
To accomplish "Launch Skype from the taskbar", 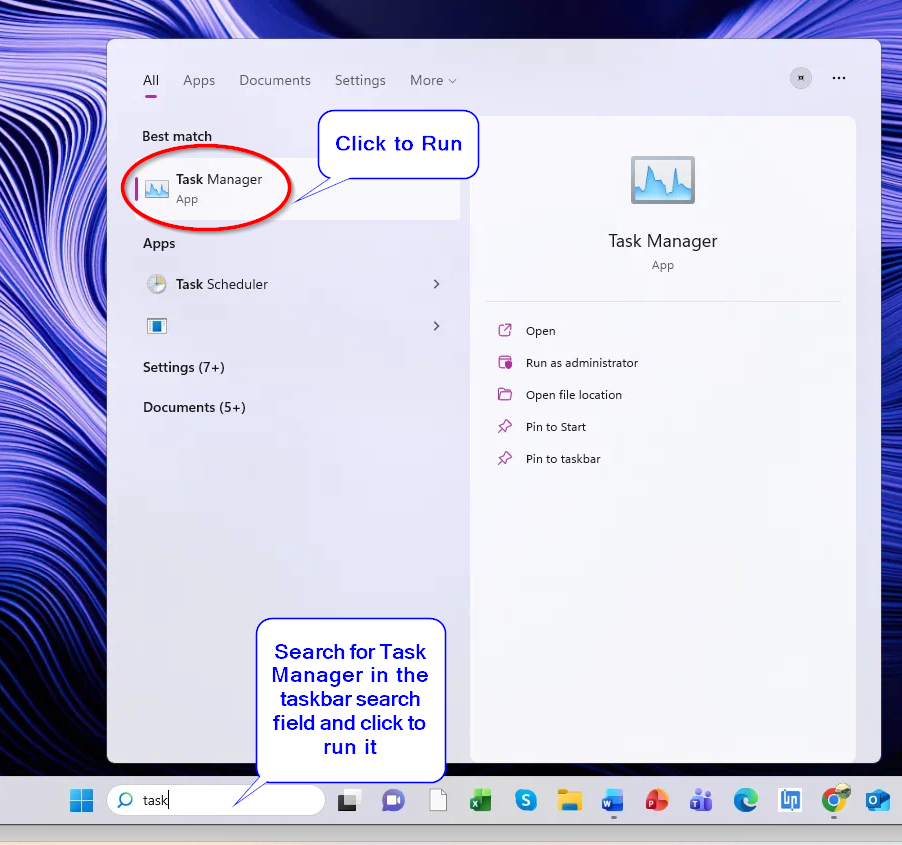I will point(525,800).
